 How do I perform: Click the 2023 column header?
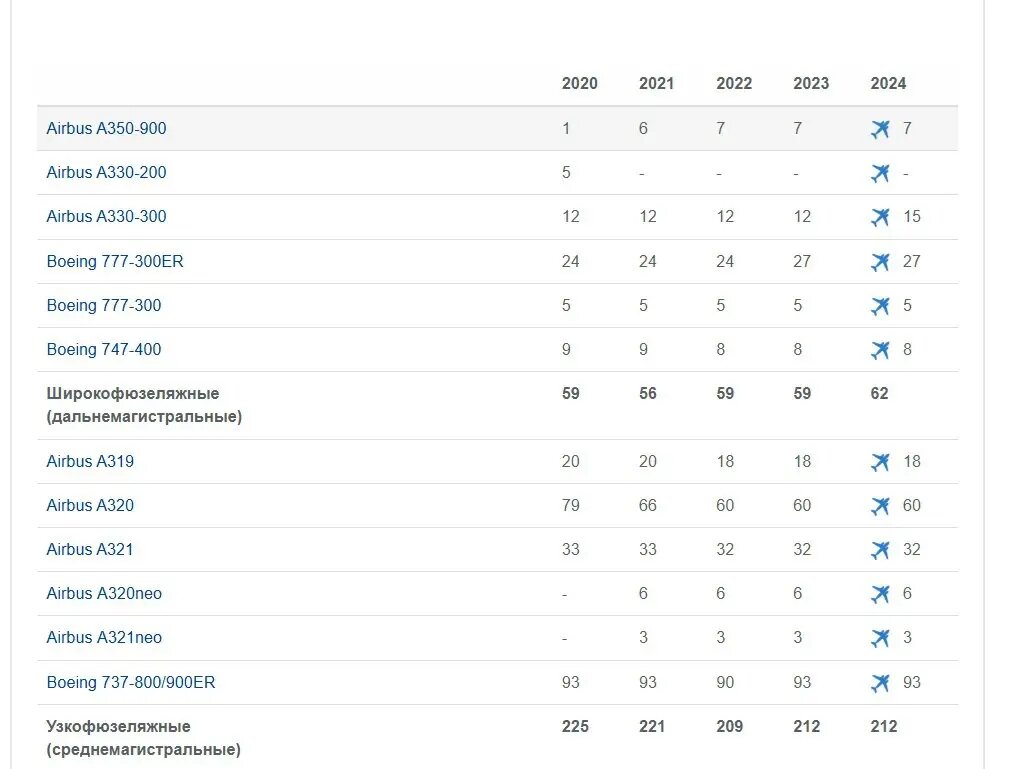coord(811,83)
